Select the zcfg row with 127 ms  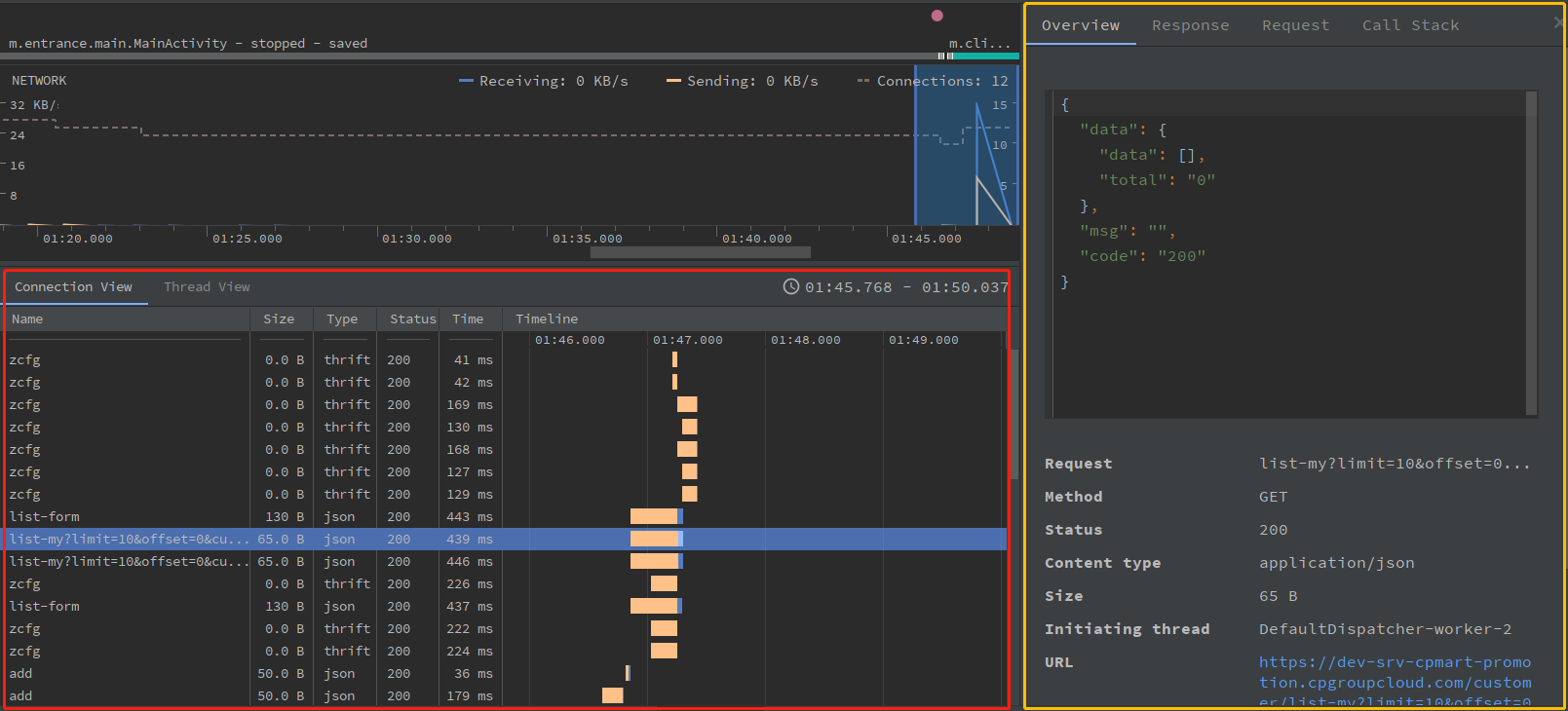click(505, 471)
